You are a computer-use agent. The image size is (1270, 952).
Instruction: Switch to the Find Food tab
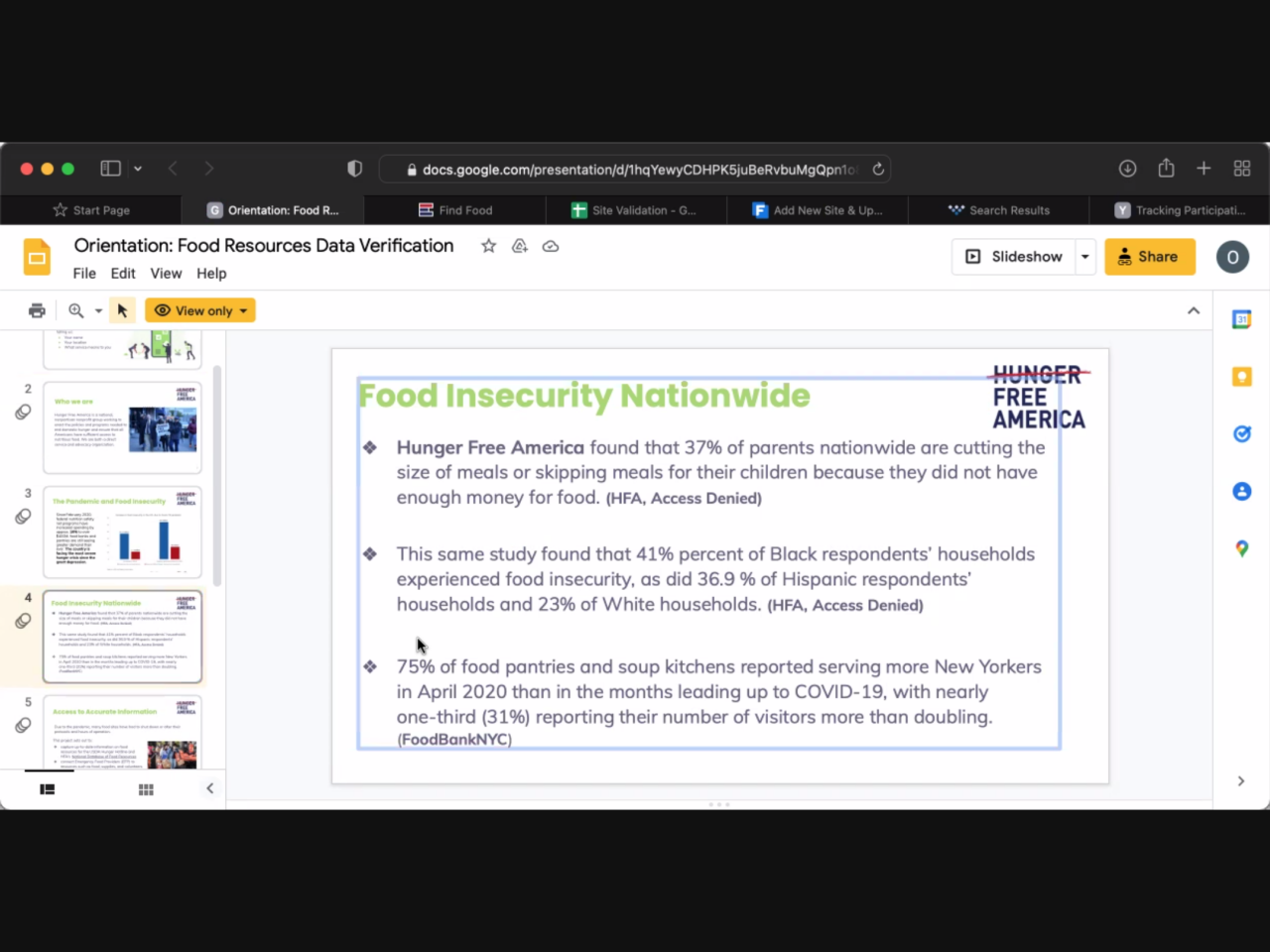(x=455, y=210)
